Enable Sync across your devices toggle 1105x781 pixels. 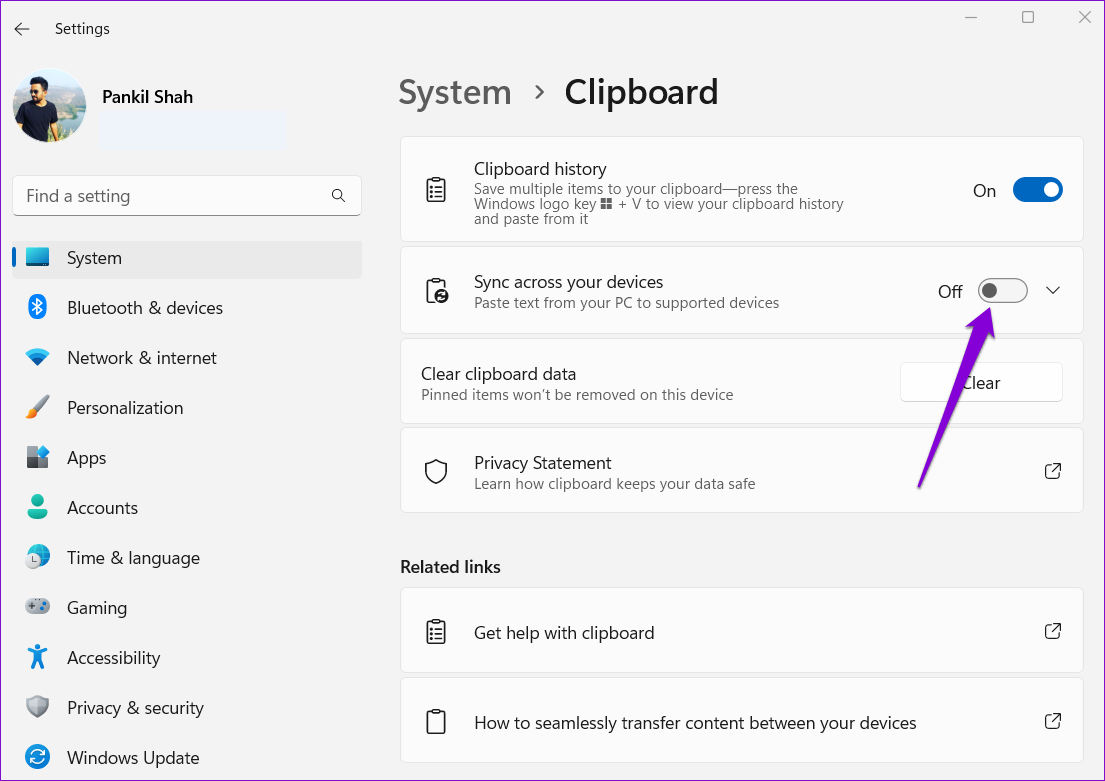click(x=1002, y=290)
